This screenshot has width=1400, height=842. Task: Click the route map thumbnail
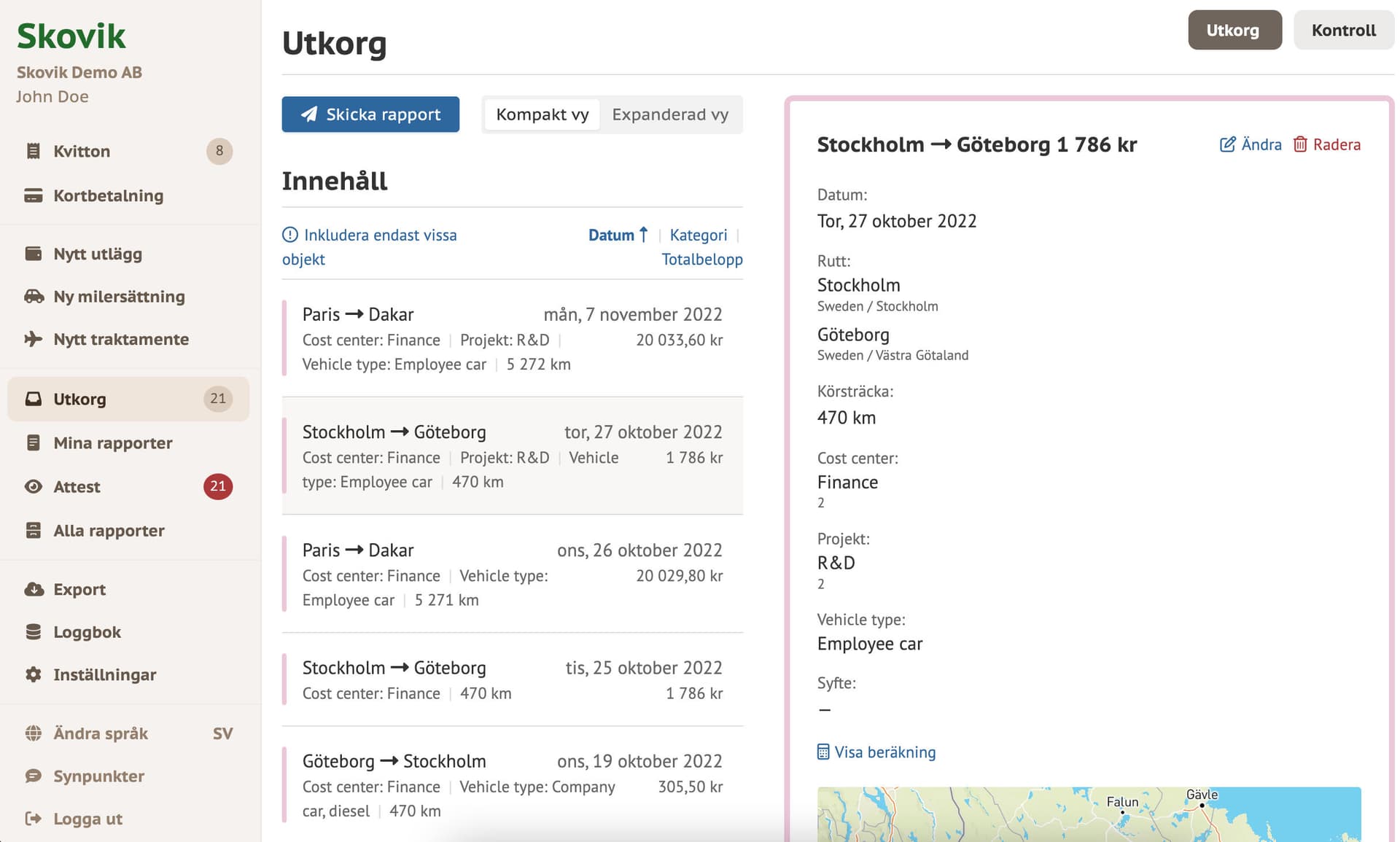click(1089, 814)
